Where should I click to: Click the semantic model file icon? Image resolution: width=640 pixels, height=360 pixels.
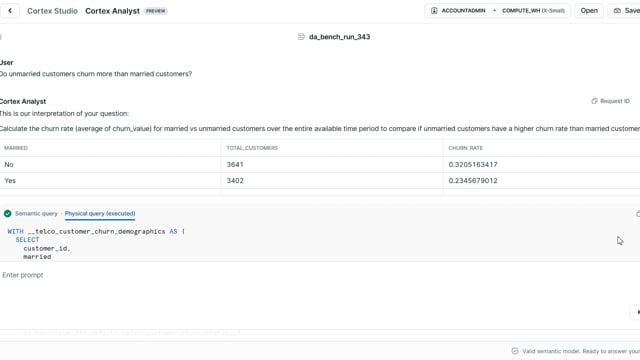(x=301, y=37)
